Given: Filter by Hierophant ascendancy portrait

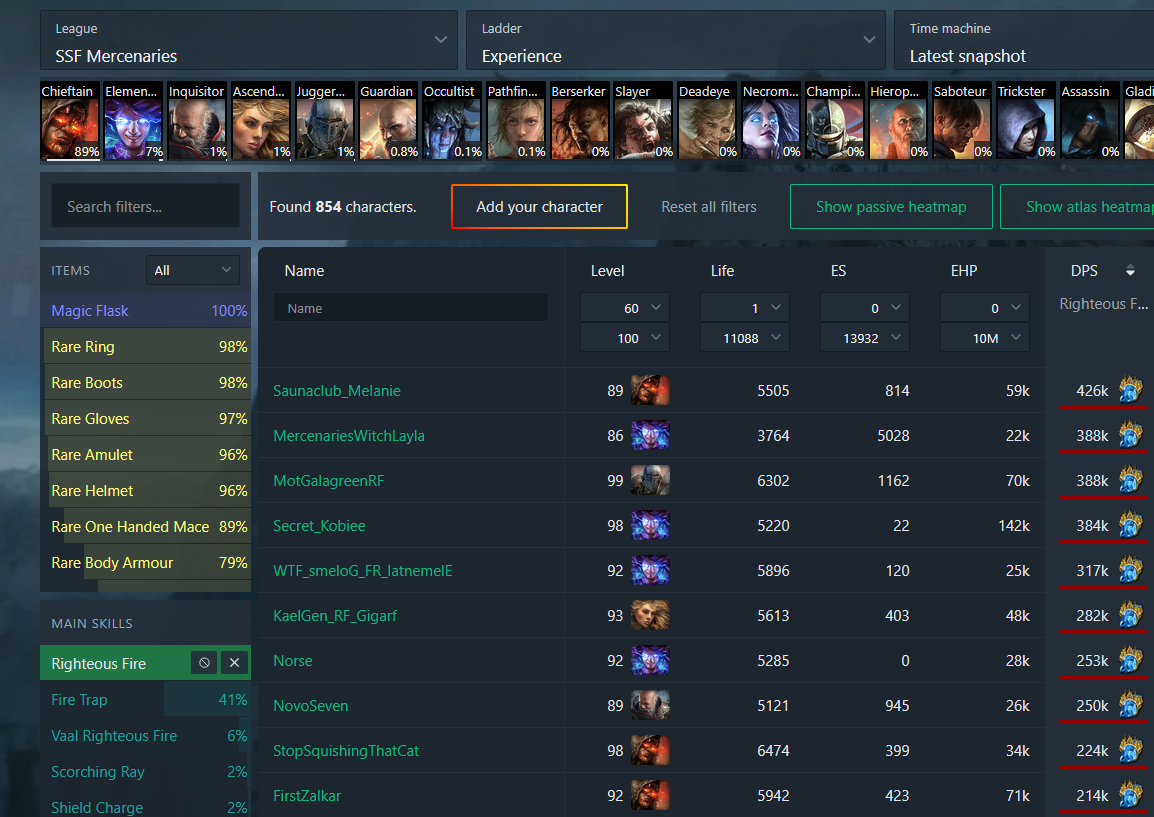Looking at the screenshot, I should [899, 121].
